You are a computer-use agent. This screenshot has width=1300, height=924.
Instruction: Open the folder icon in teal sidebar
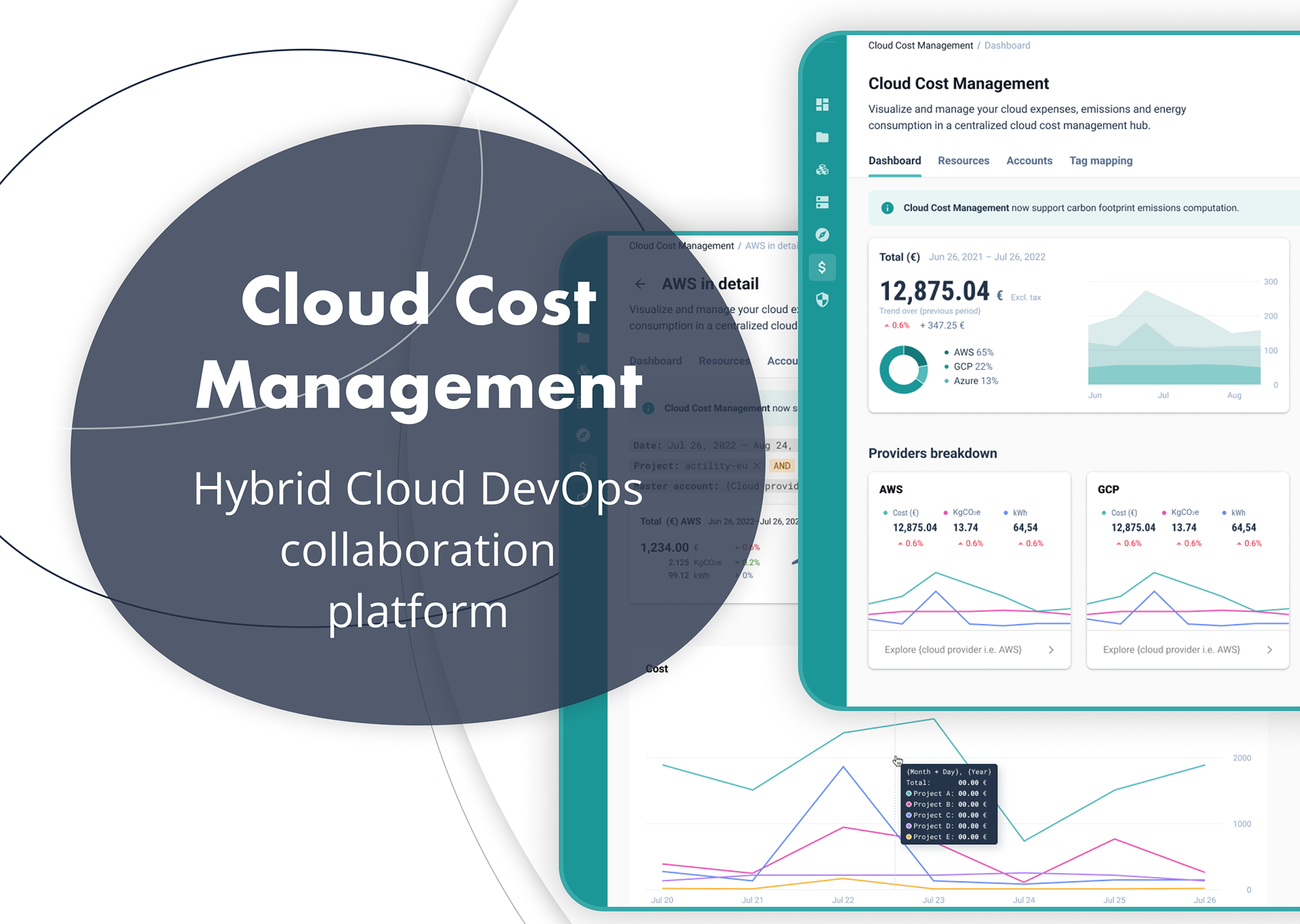tap(822, 137)
